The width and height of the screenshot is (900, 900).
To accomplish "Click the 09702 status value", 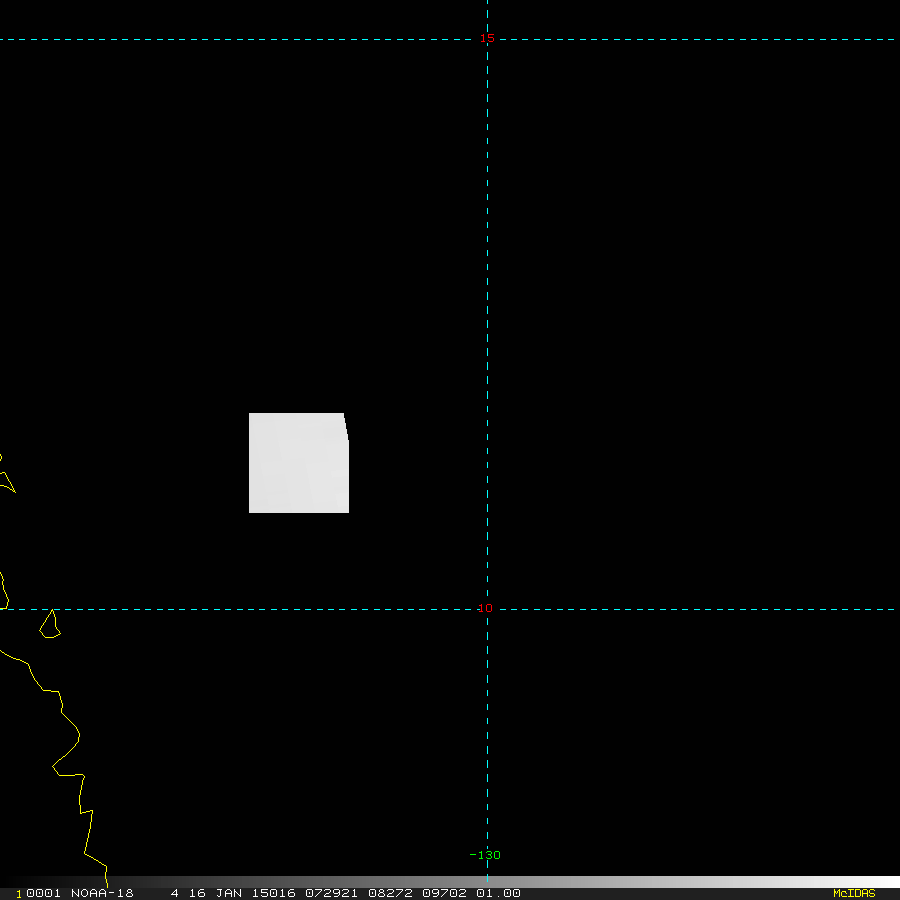I will click(x=444, y=893).
